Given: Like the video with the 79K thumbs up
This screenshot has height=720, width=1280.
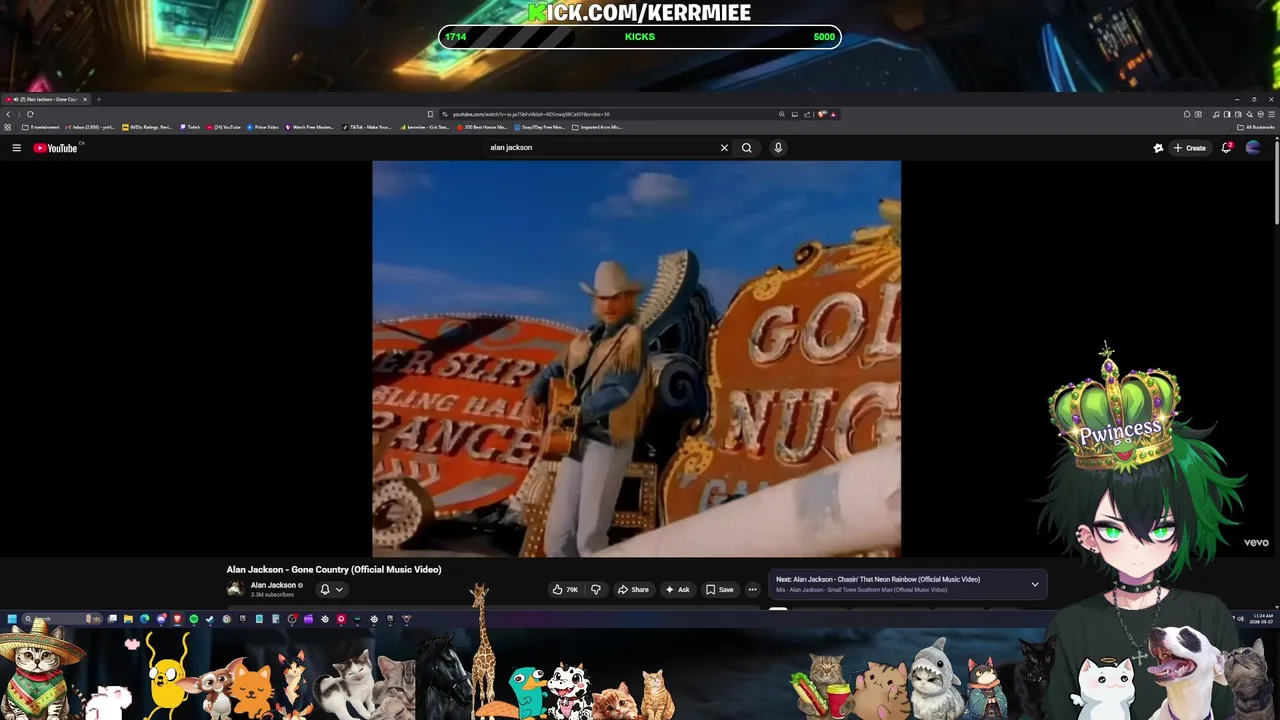Looking at the screenshot, I should [x=566, y=590].
